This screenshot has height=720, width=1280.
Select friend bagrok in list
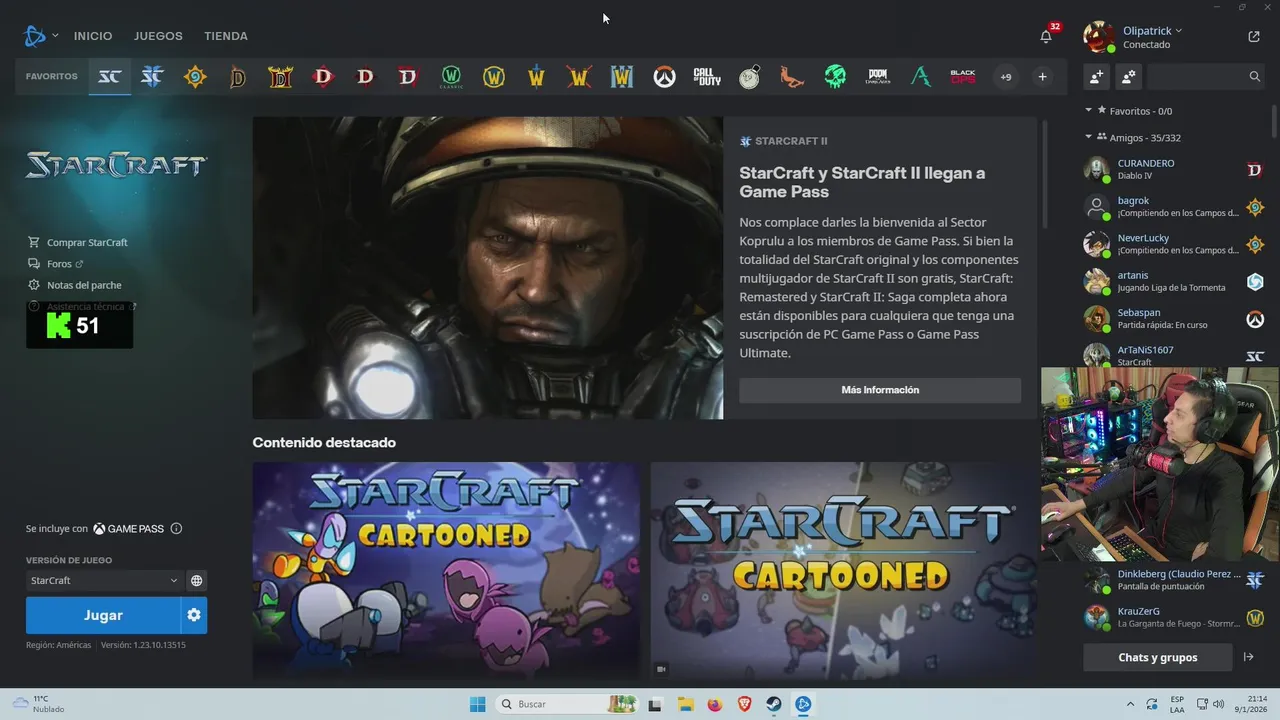(x=1175, y=207)
